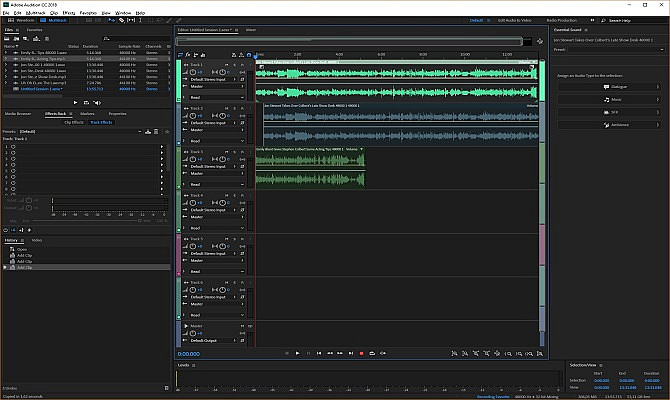670x400 pixels.
Task: Mute Track 1
Action: pos(226,65)
